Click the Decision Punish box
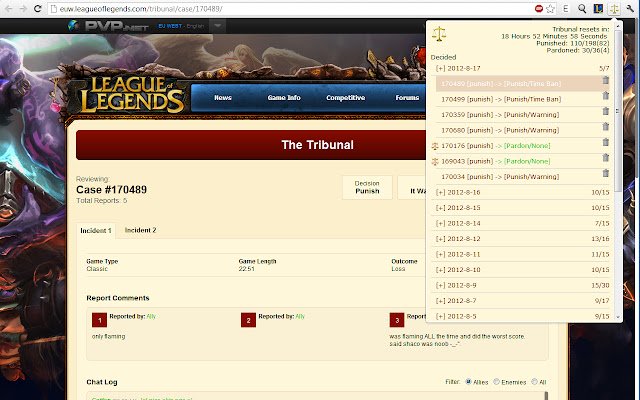Image resolution: width=640 pixels, height=400 pixels. click(x=367, y=187)
